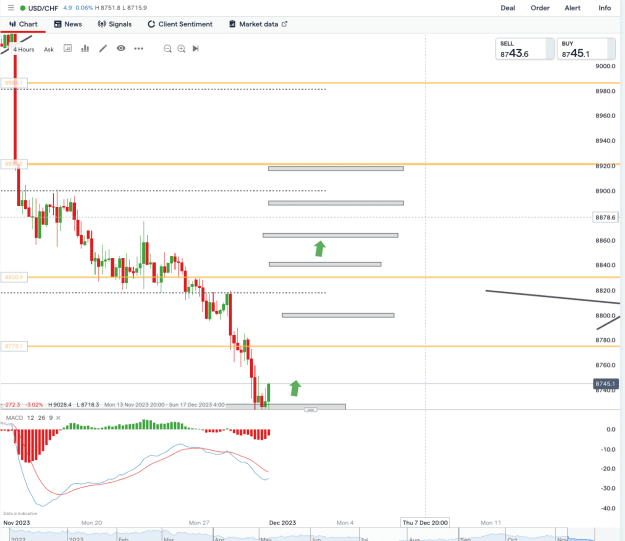Image resolution: width=625 pixels, height=541 pixels.
Task: Click the Mon 27 time axis label
Action: [x=199, y=523]
